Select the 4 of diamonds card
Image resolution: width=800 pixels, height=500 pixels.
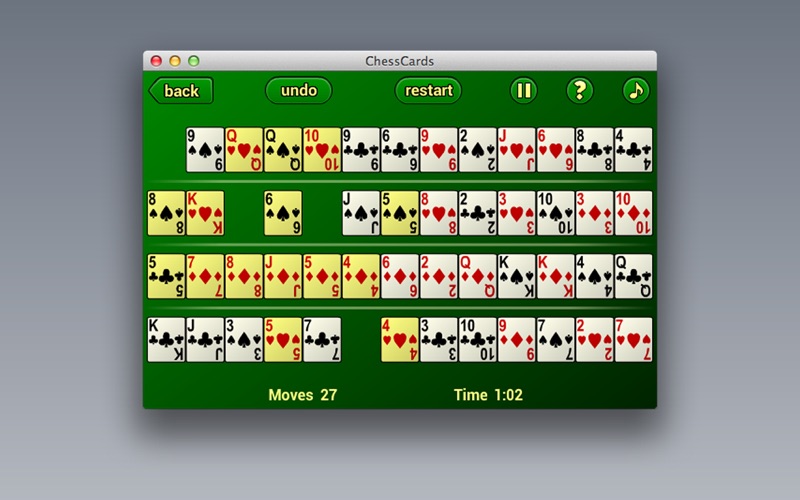click(x=361, y=277)
